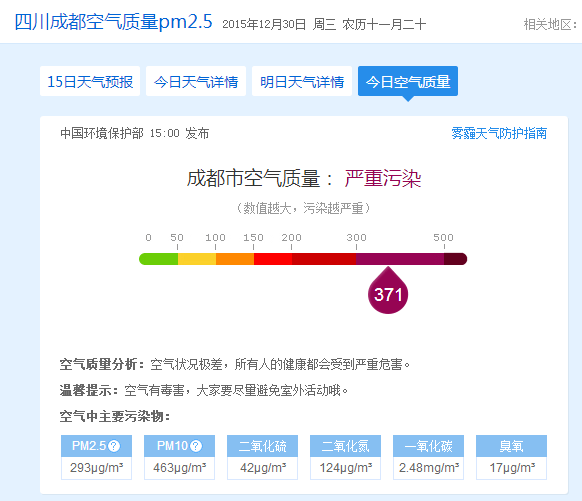Screen dimensions: 582x501
Task: Click the dark red 200-300 AQI segment
Action: (324, 259)
